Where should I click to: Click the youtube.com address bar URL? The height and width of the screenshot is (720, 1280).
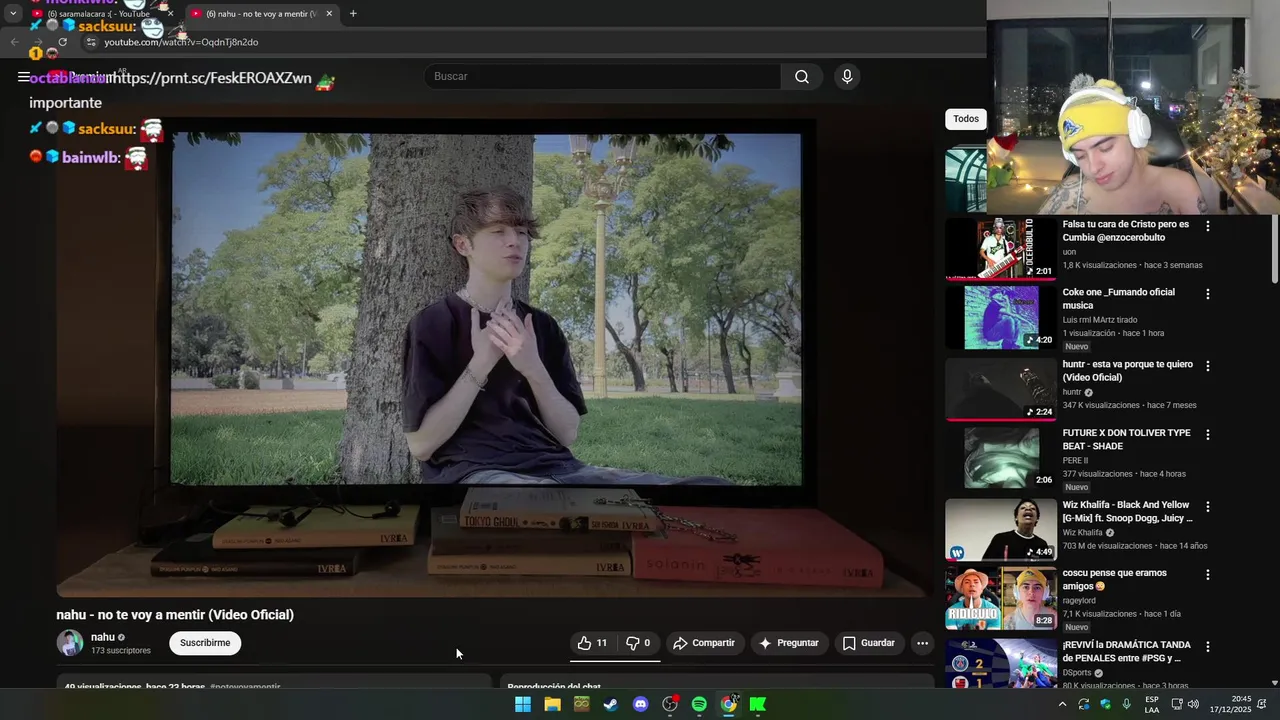[x=181, y=42]
